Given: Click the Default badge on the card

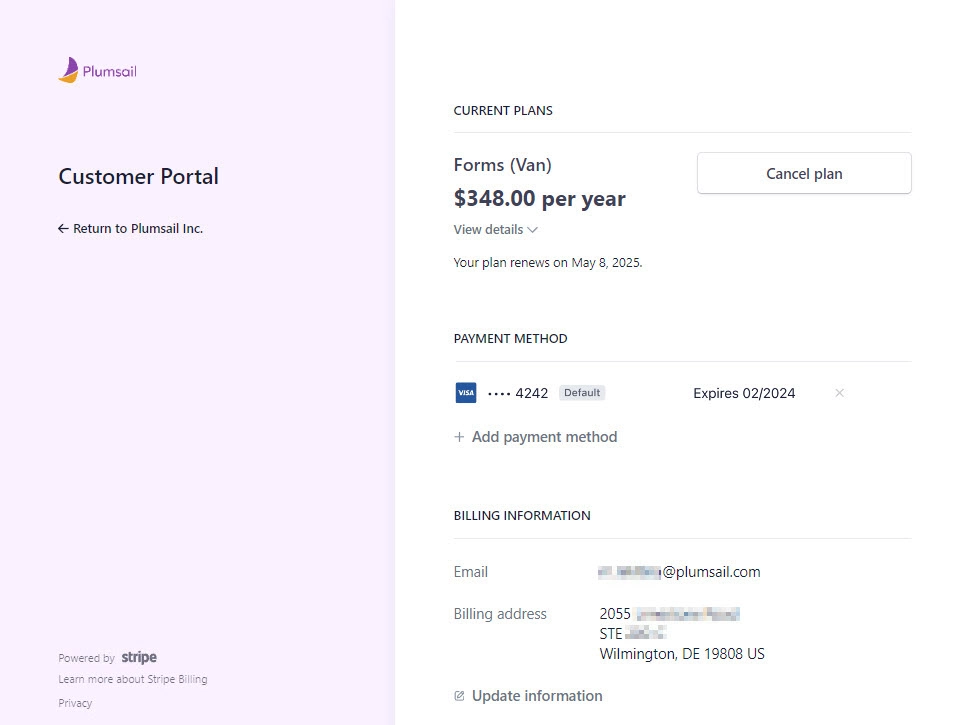Looking at the screenshot, I should (582, 393).
